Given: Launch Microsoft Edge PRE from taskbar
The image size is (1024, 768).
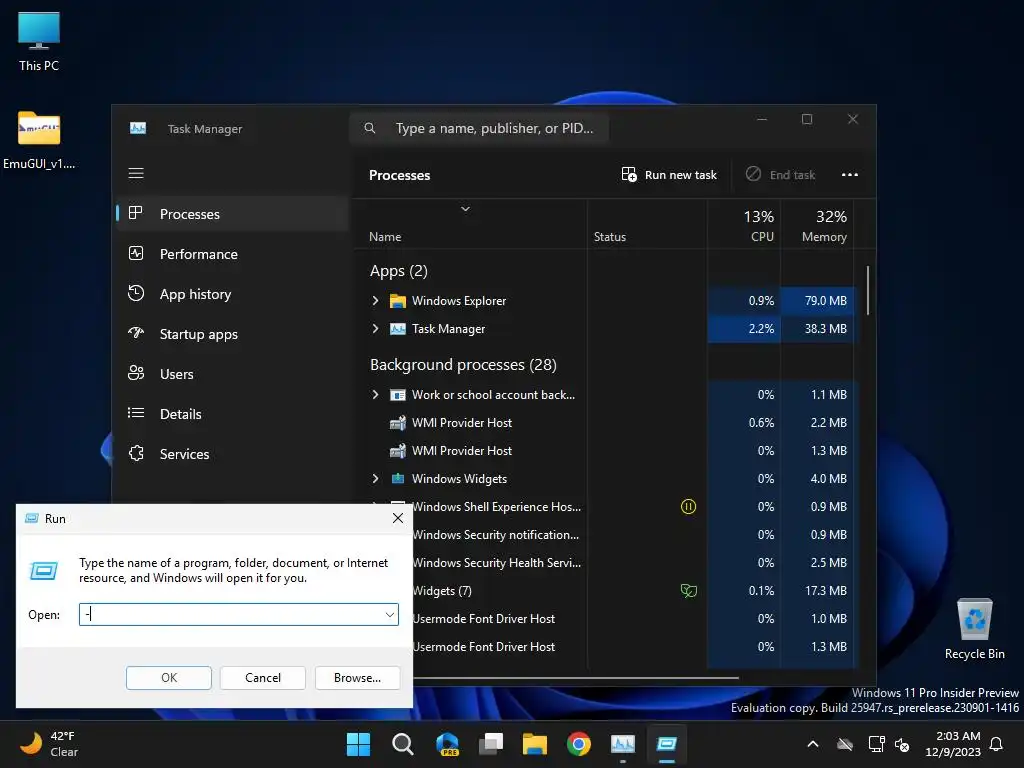Looking at the screenshot, I should tap(447, 744).
